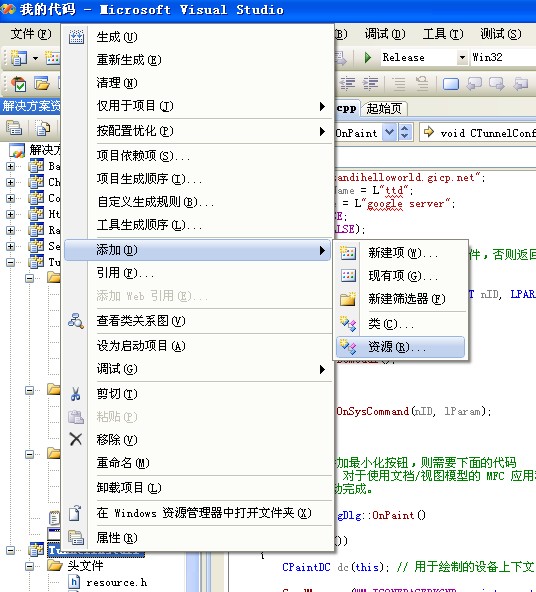Click Win32 platform box

pyautogui.click(x=503, y=57)
